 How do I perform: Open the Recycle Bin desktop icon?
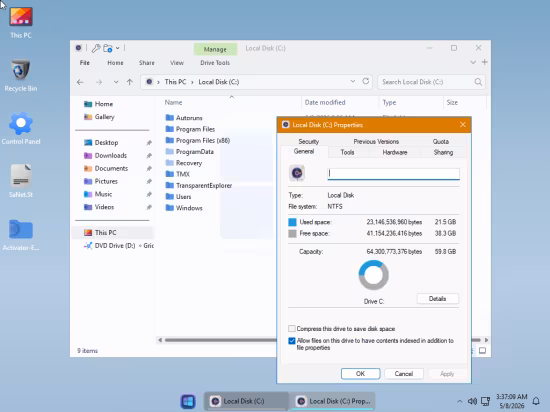21,75
